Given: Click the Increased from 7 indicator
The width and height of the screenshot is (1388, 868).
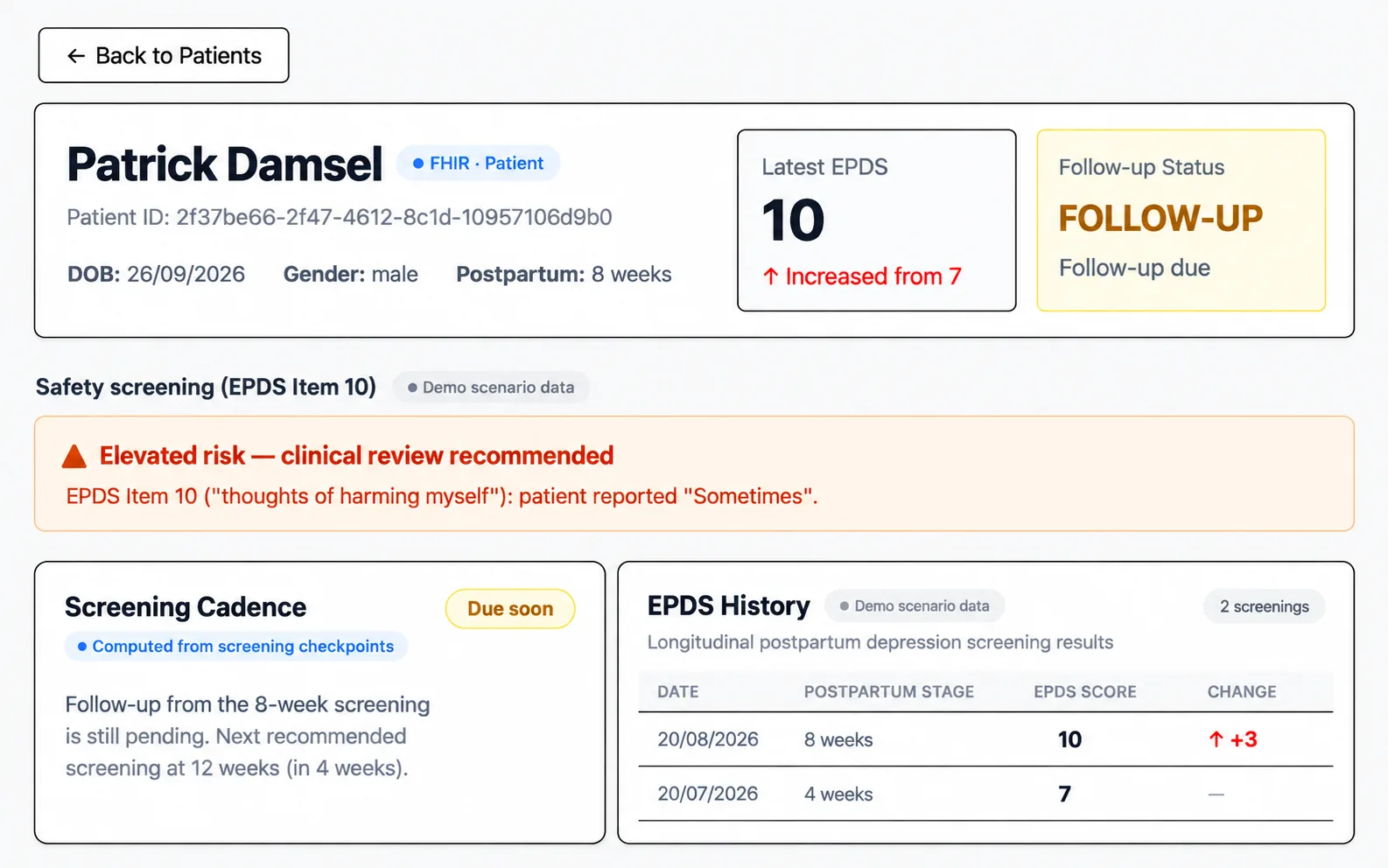Looking at the screenshot, I should coord(862,276).
